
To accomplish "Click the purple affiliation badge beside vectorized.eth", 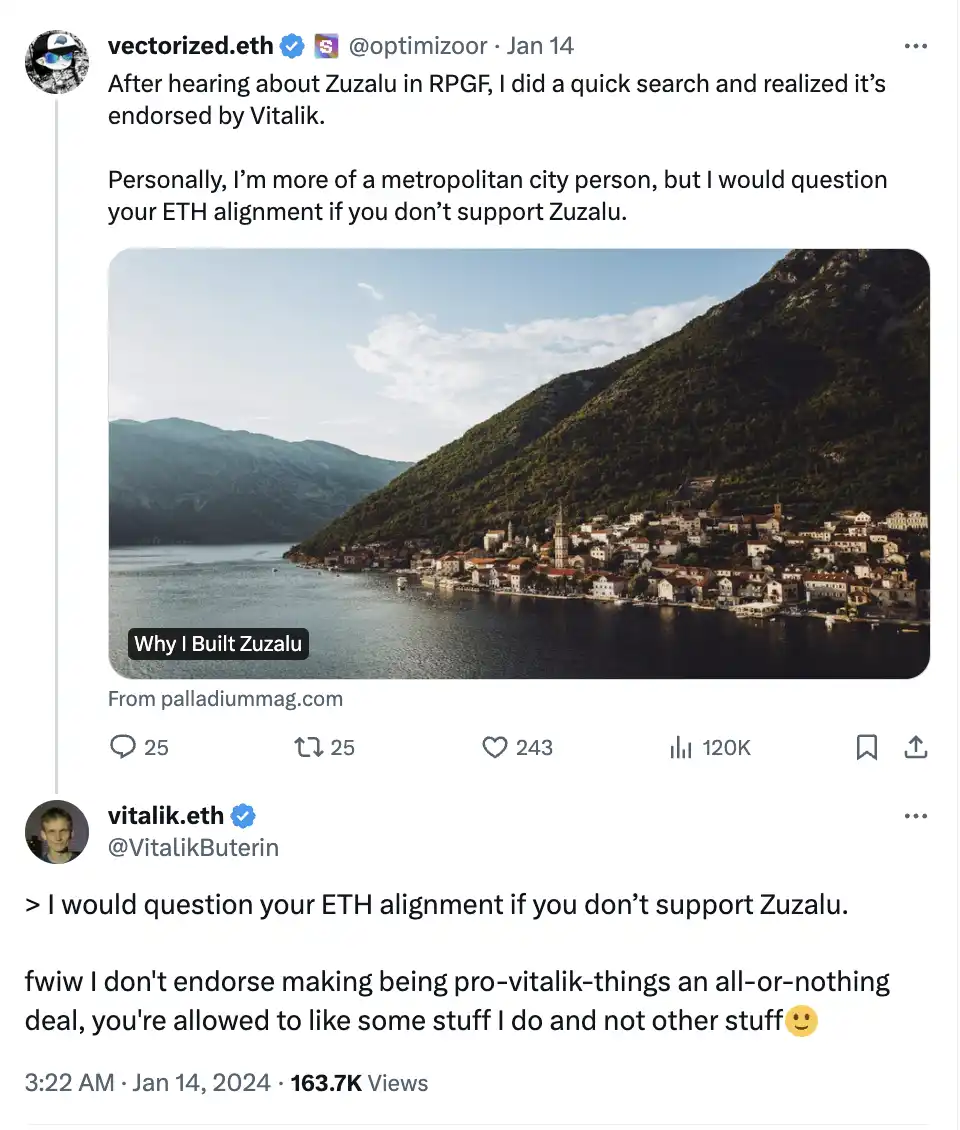I will [326, 46].
